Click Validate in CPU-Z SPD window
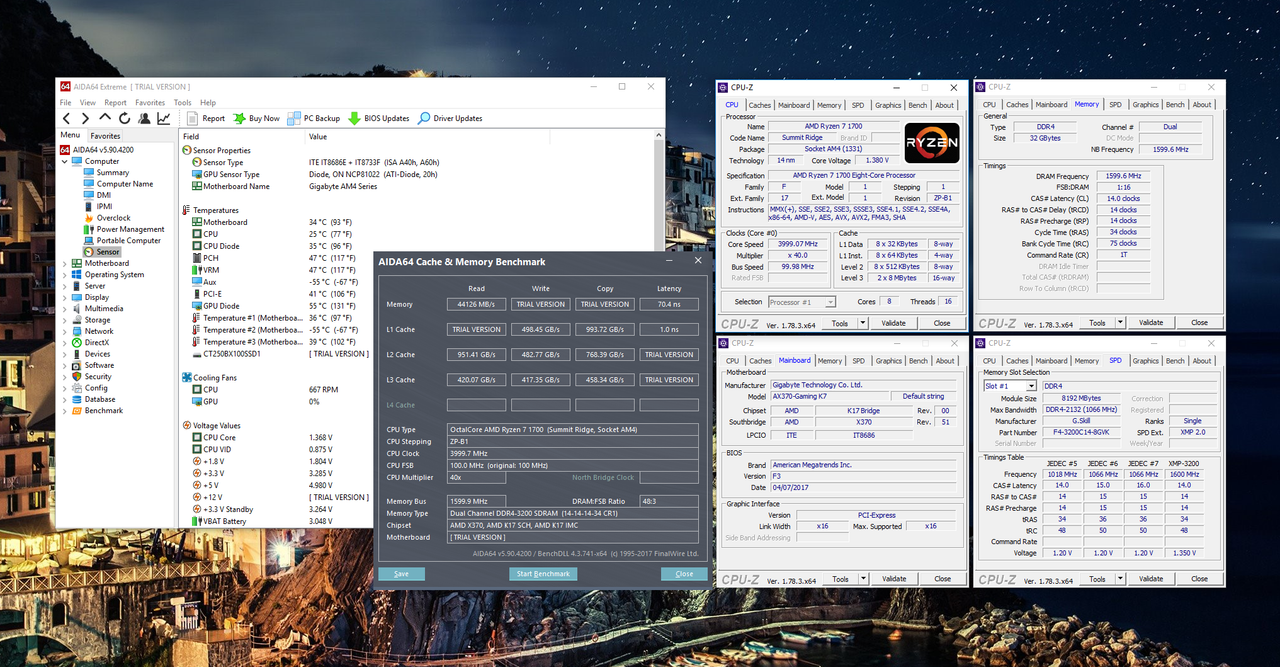Viewport: 1280px width, 667px height. [x=1151, y=578]
